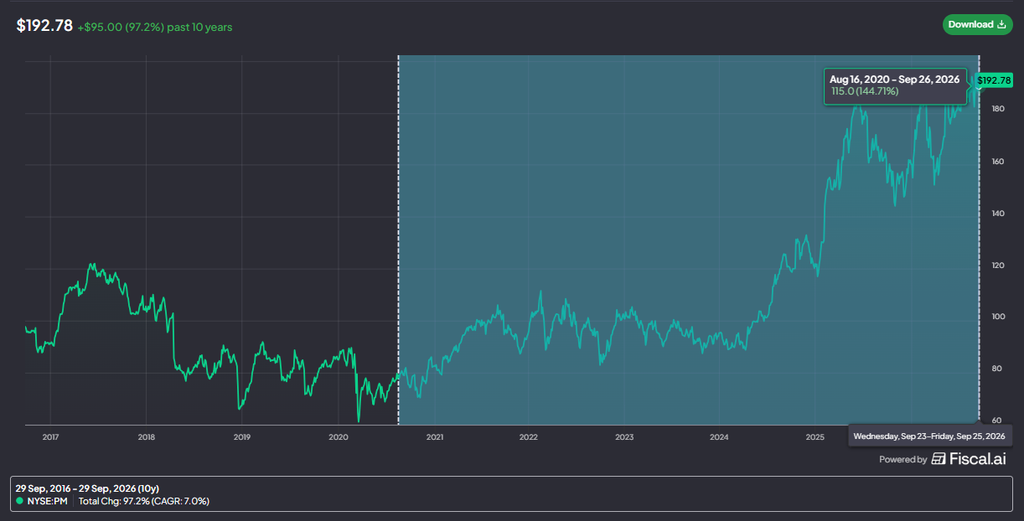Click the 2020 x-axis label
The width and height of the screenshot is (1024, 521).
click(x=338, y=437)
